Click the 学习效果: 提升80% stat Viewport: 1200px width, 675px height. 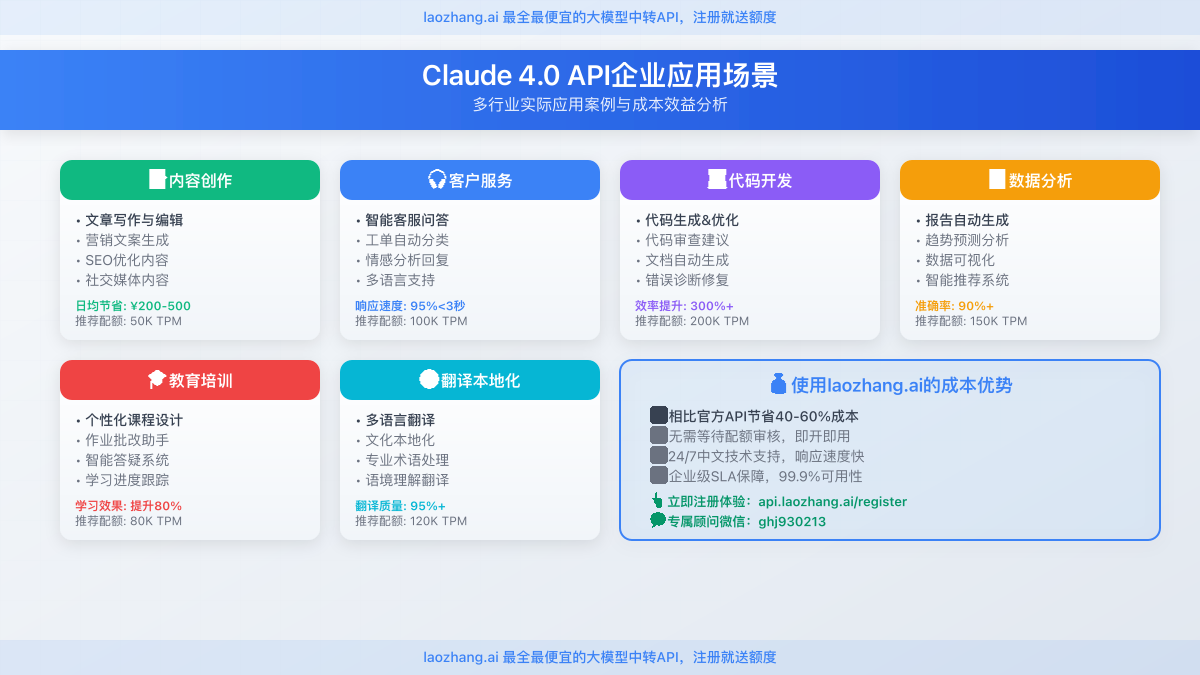pos(129,506)
